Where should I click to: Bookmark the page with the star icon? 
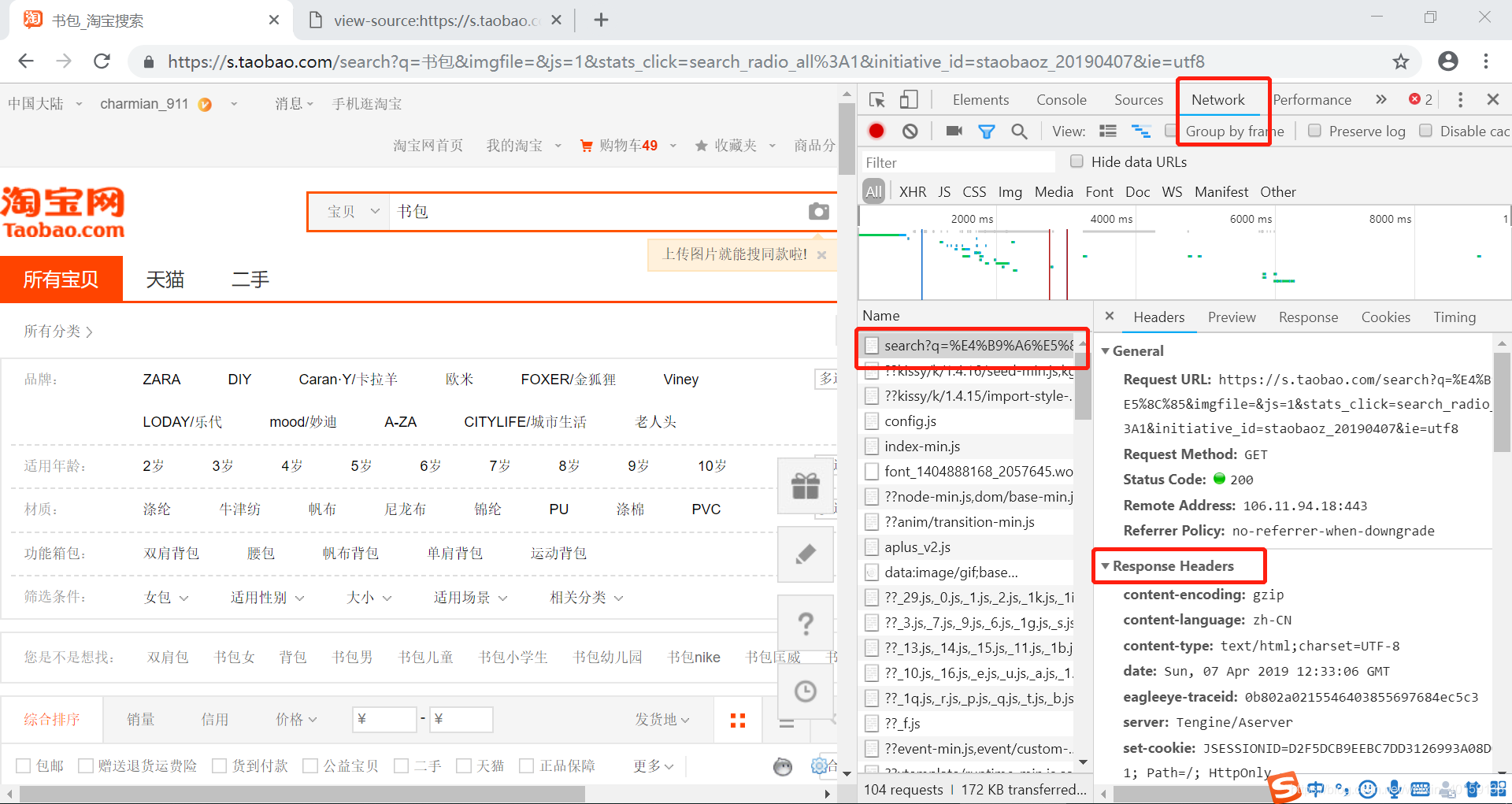(1401, 61)
